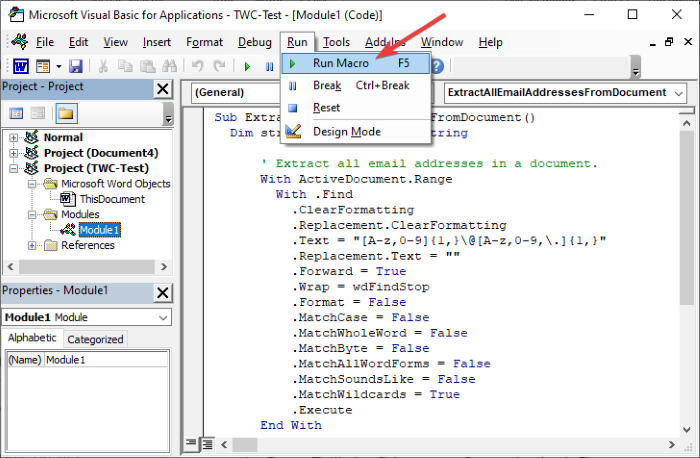Close the Properties - Module1 panel
Screen dimensions: 700x458
point(163,293)
